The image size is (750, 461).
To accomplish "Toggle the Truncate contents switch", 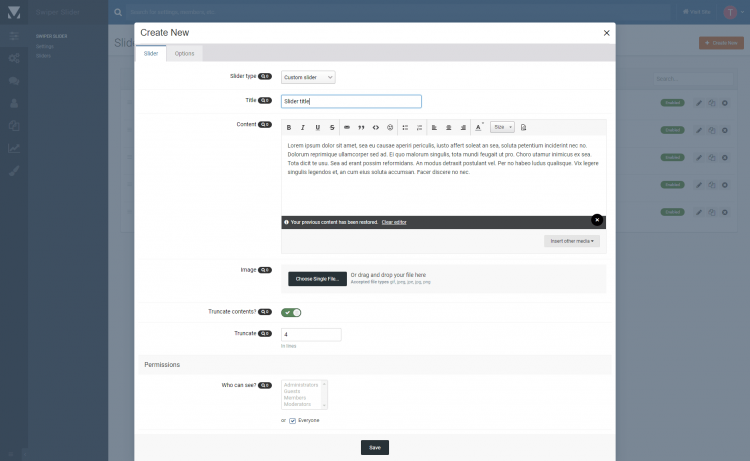I will click(292, 312).
